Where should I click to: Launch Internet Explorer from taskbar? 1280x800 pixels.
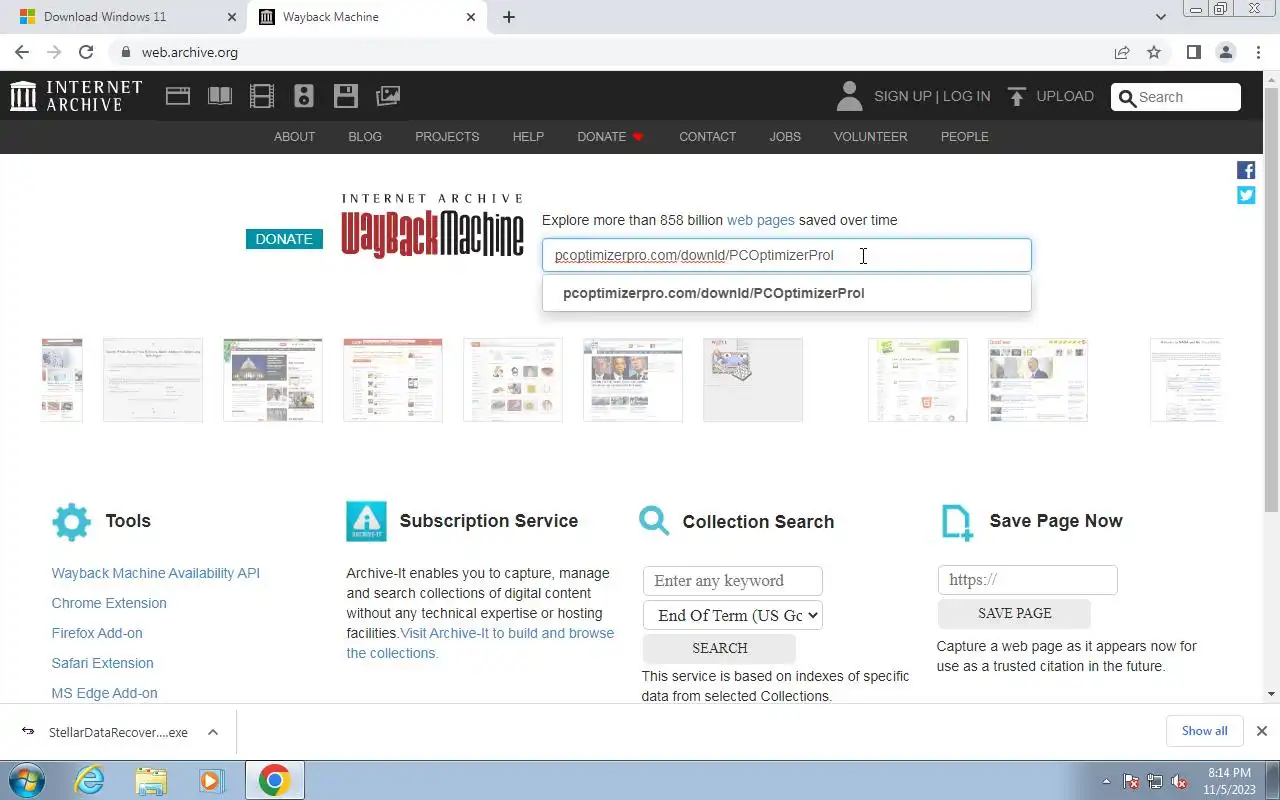click(x=90, y=780)
